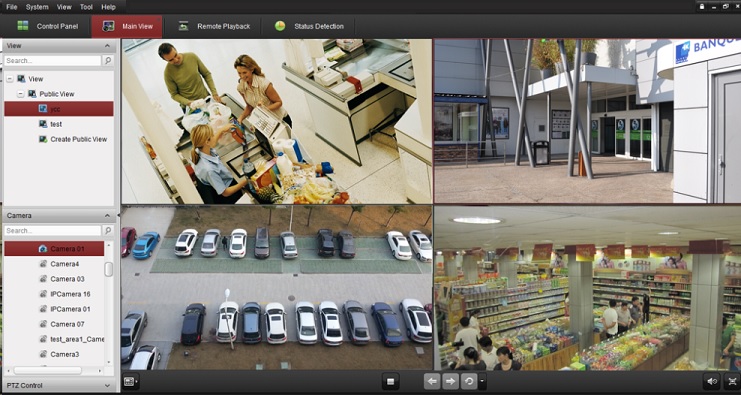The width and height of the screenshot is (741, 395).
Task: Search views using the magnifier icon
Action: coord(108,60)
